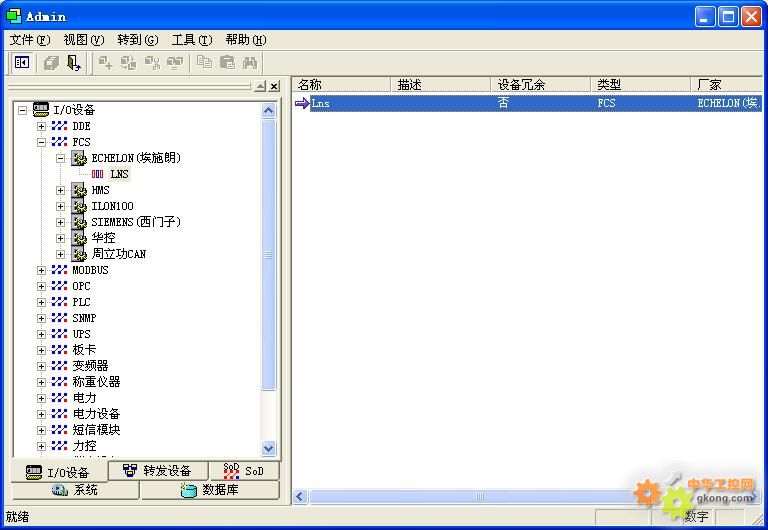Close the left tree panel
The width and height of the screenshot is (768, 530).
pos(274,87)
